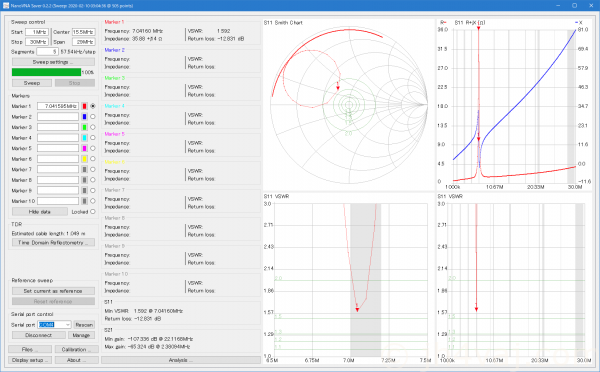Click Marker 2 blue color swatch

[85, 117]
